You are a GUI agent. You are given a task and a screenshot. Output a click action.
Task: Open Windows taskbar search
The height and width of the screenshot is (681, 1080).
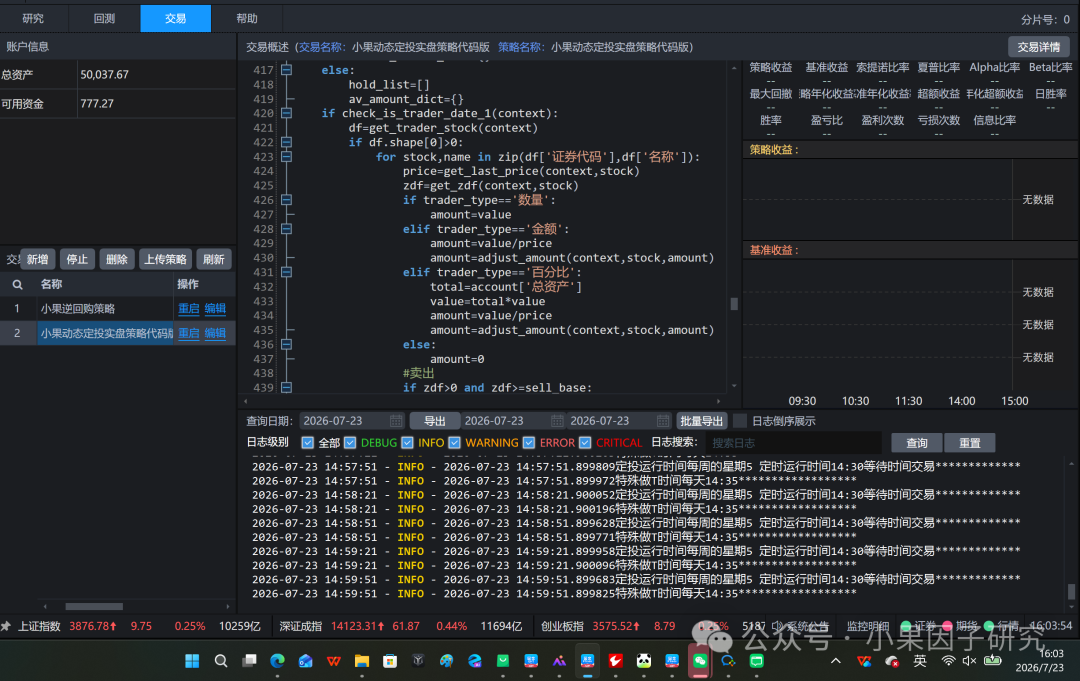tap(220, 661)
